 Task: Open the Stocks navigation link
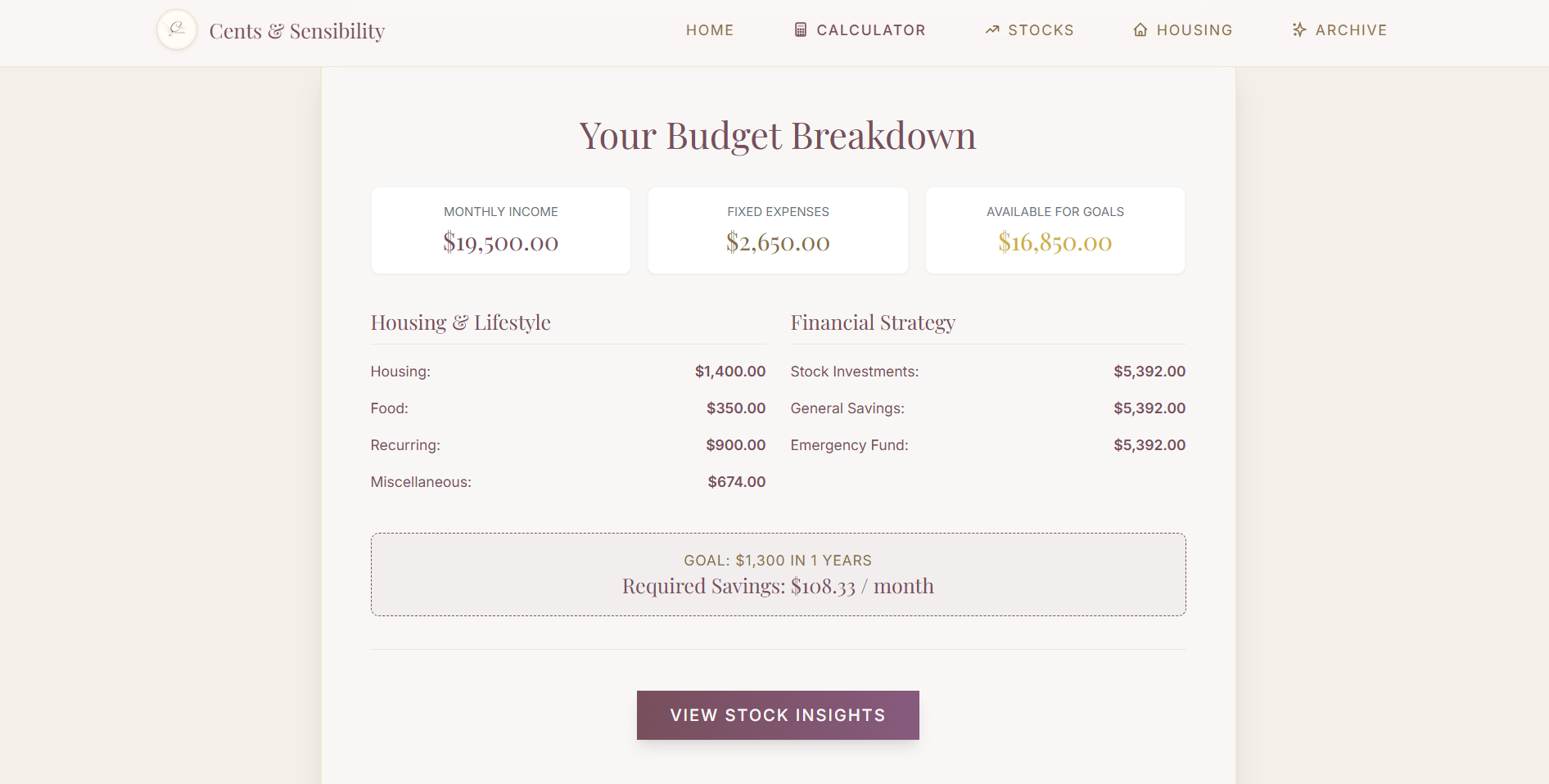(x=1040, y=30)
